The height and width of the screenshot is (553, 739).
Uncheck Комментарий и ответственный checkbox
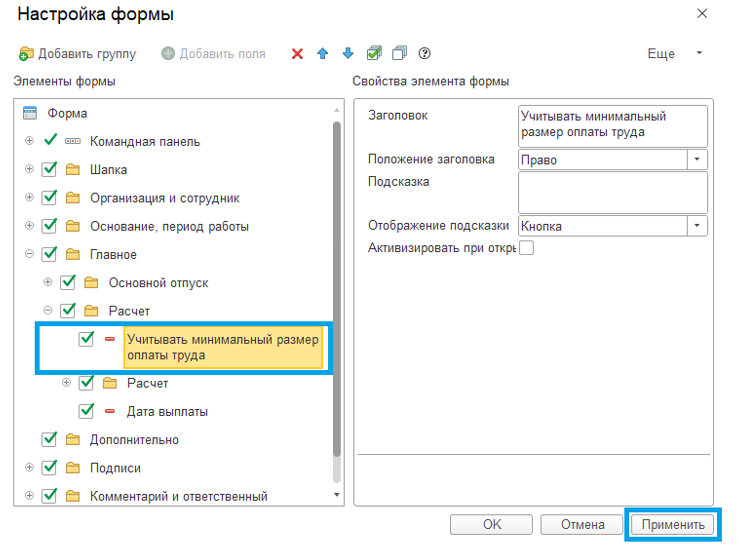click(x=49, y=496)
